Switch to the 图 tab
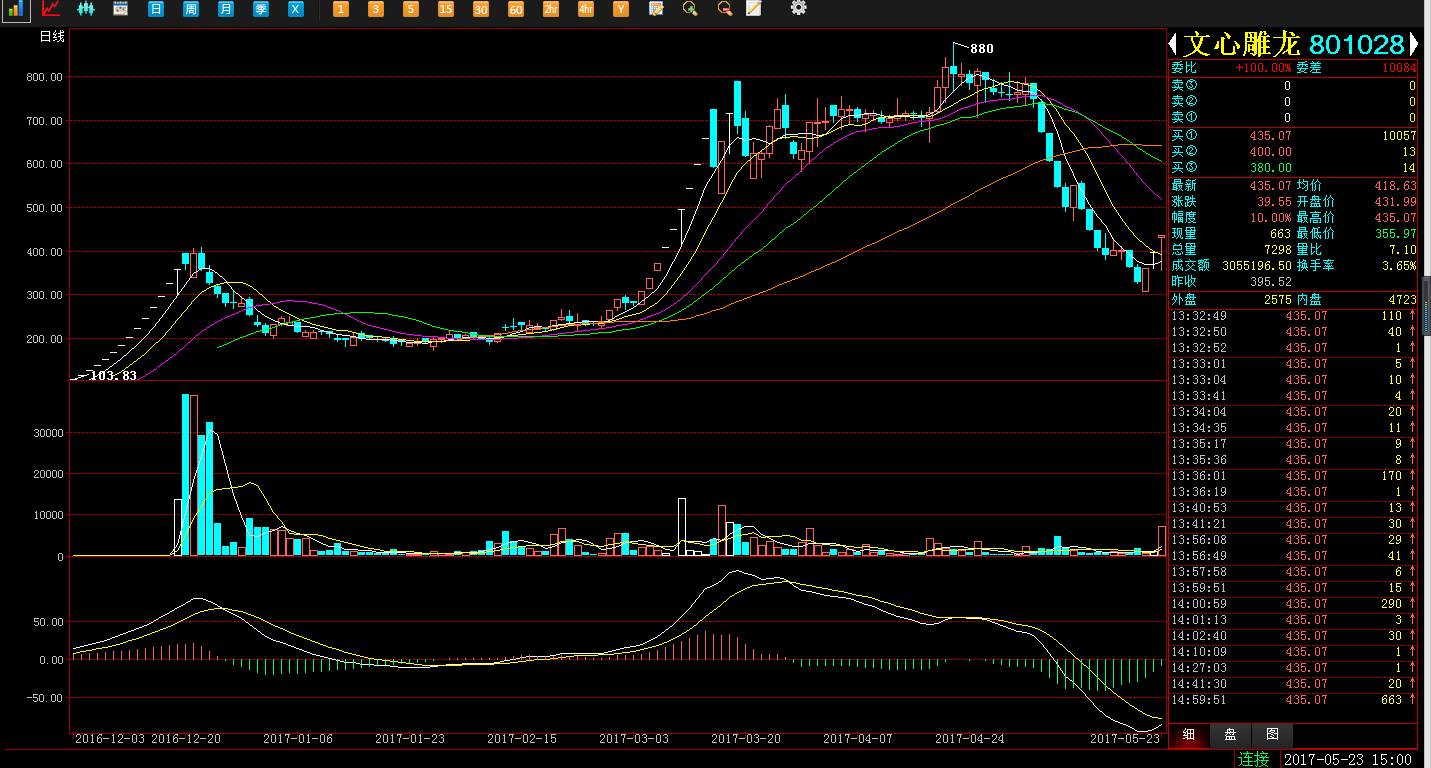 [1272, 734]
